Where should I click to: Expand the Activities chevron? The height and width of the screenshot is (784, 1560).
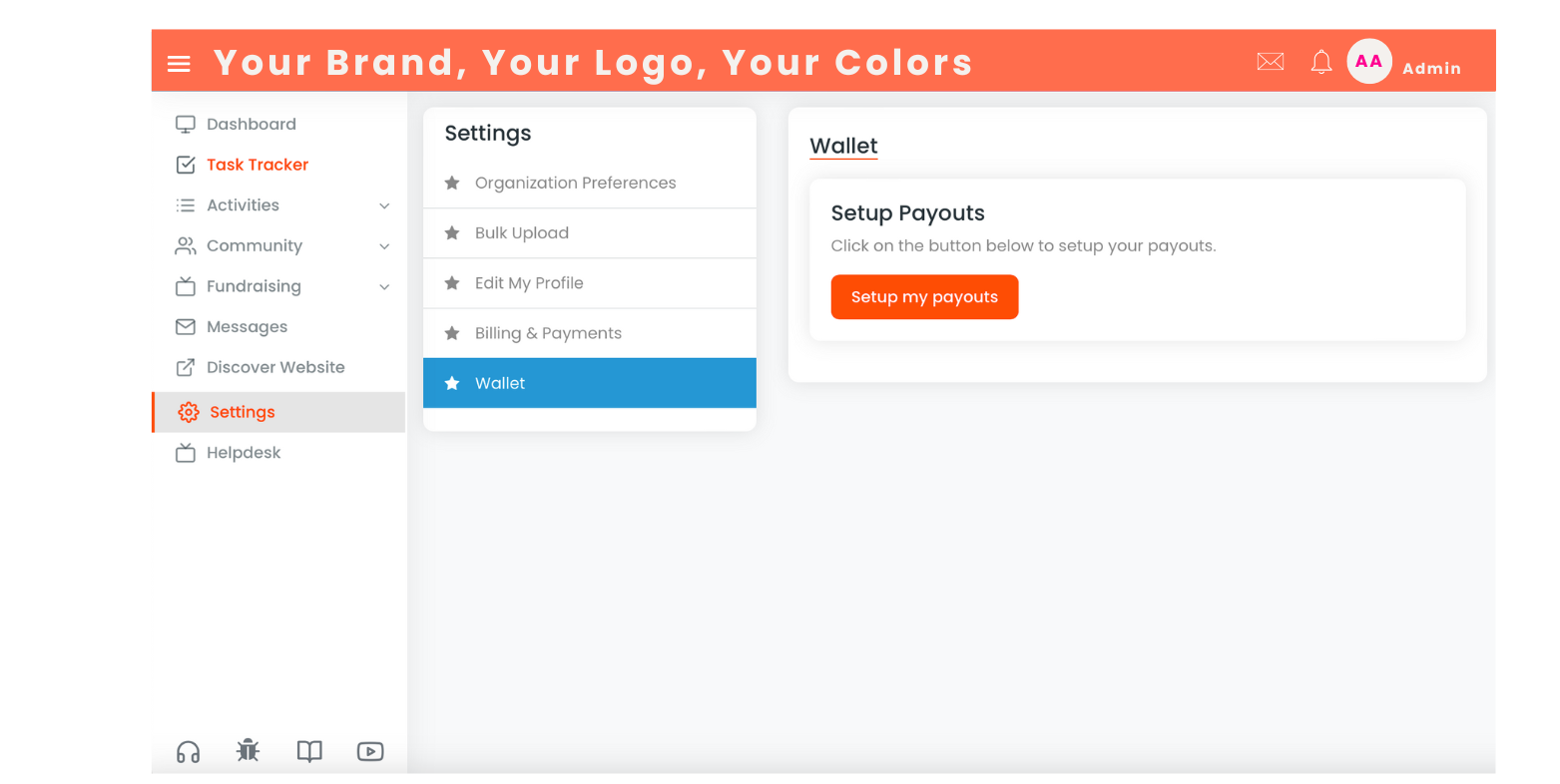(384, 205)
